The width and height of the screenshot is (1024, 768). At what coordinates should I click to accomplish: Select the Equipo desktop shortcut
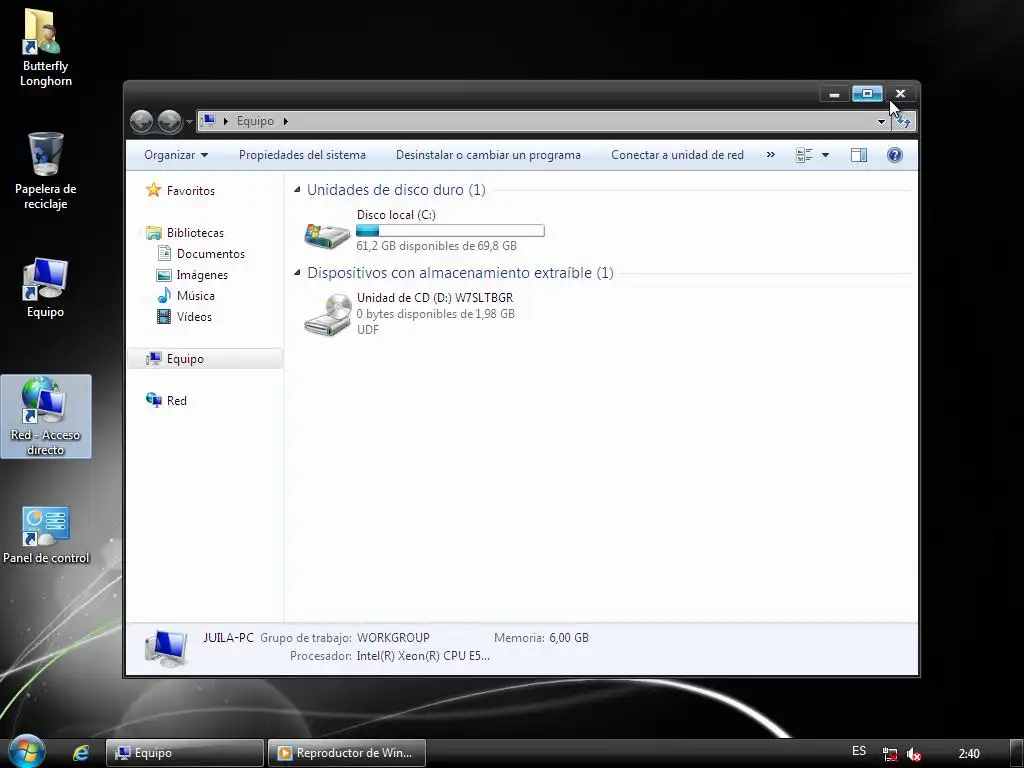pos(45,287)
